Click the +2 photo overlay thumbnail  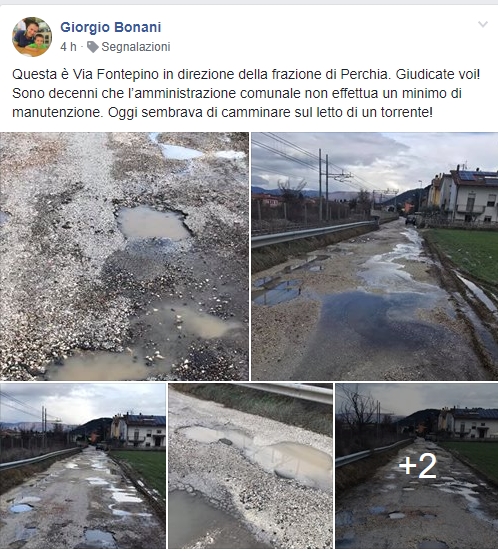click(x=418, y=466)
